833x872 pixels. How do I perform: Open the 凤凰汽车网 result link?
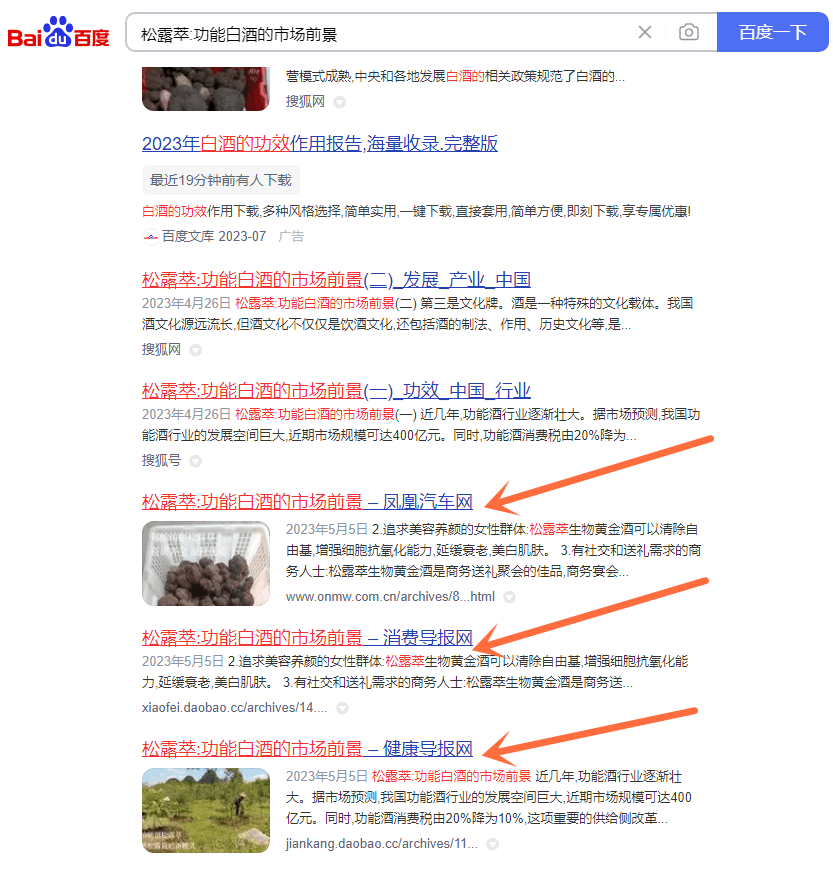[307, 502]
